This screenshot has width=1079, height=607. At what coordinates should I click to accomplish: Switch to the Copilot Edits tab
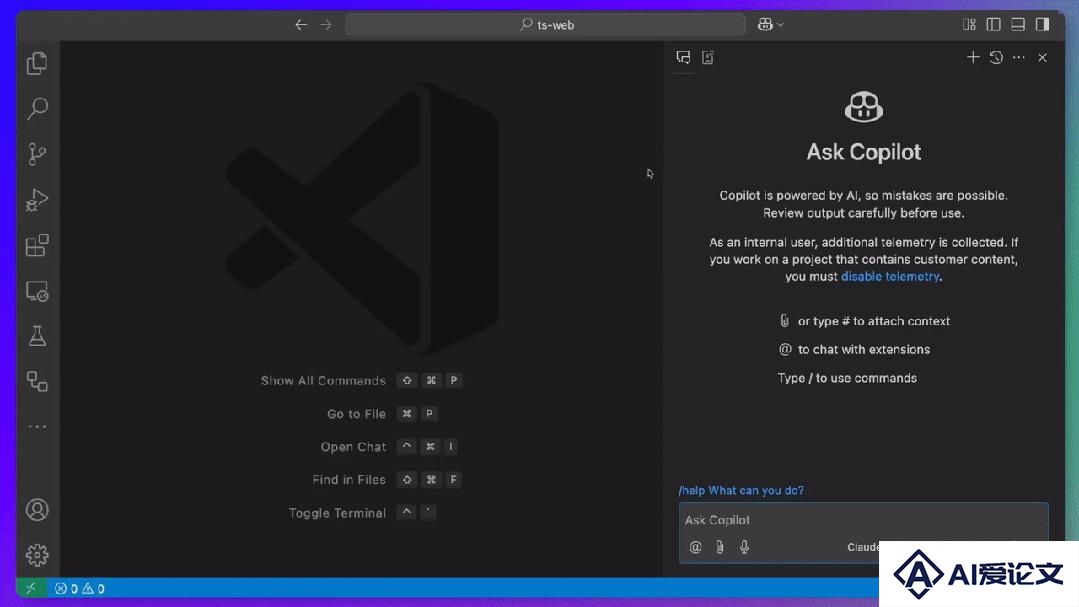[x=707, y=57]
